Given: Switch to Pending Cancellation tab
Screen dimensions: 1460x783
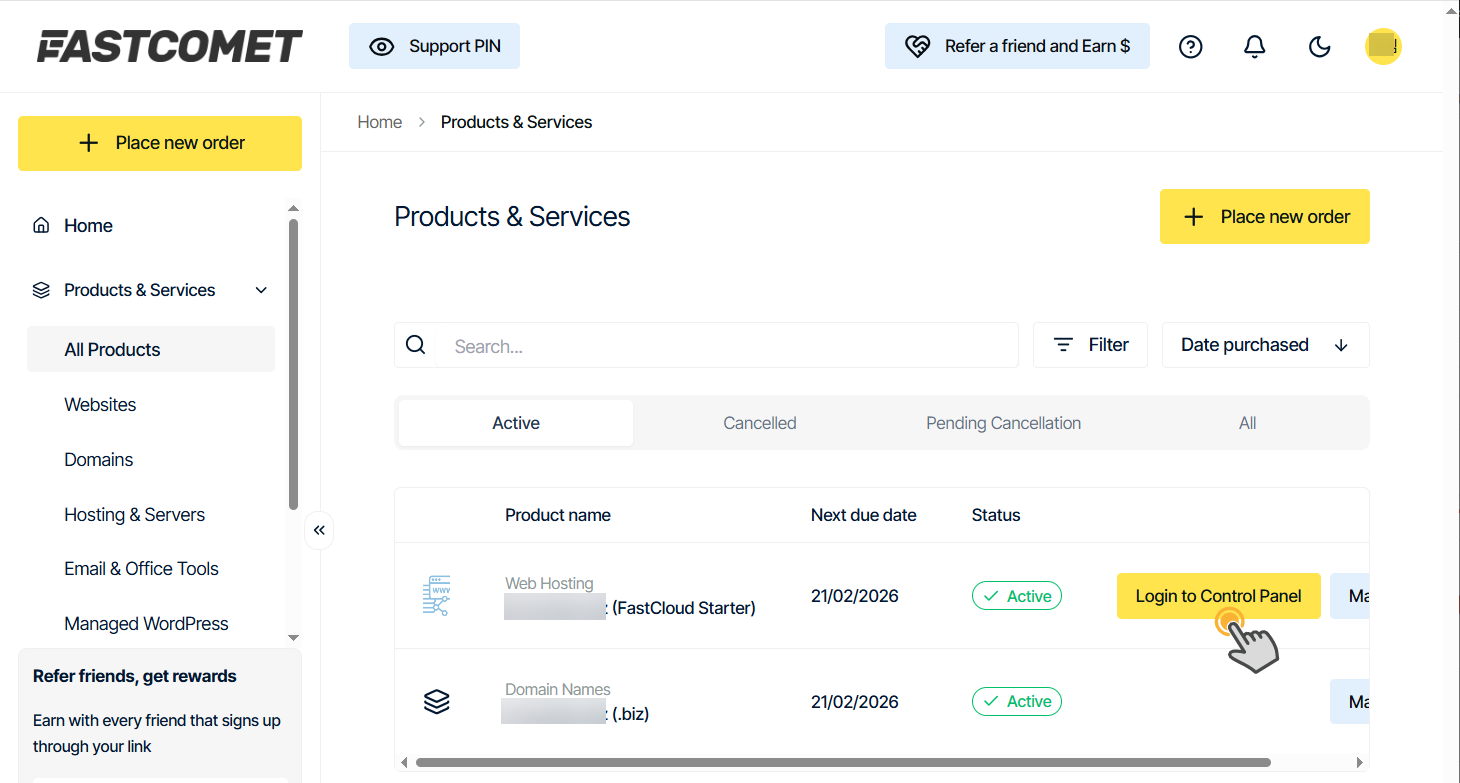Looking at the screenshot, I should pyautogui.click(x=1003, y=423).
